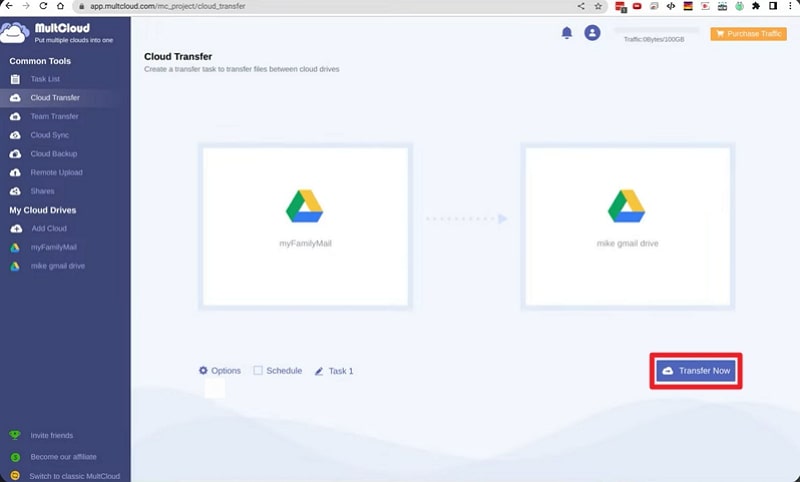Open Cloud Sync tool
This screenshot has width=800, height=482.
[x=49, y=135]
